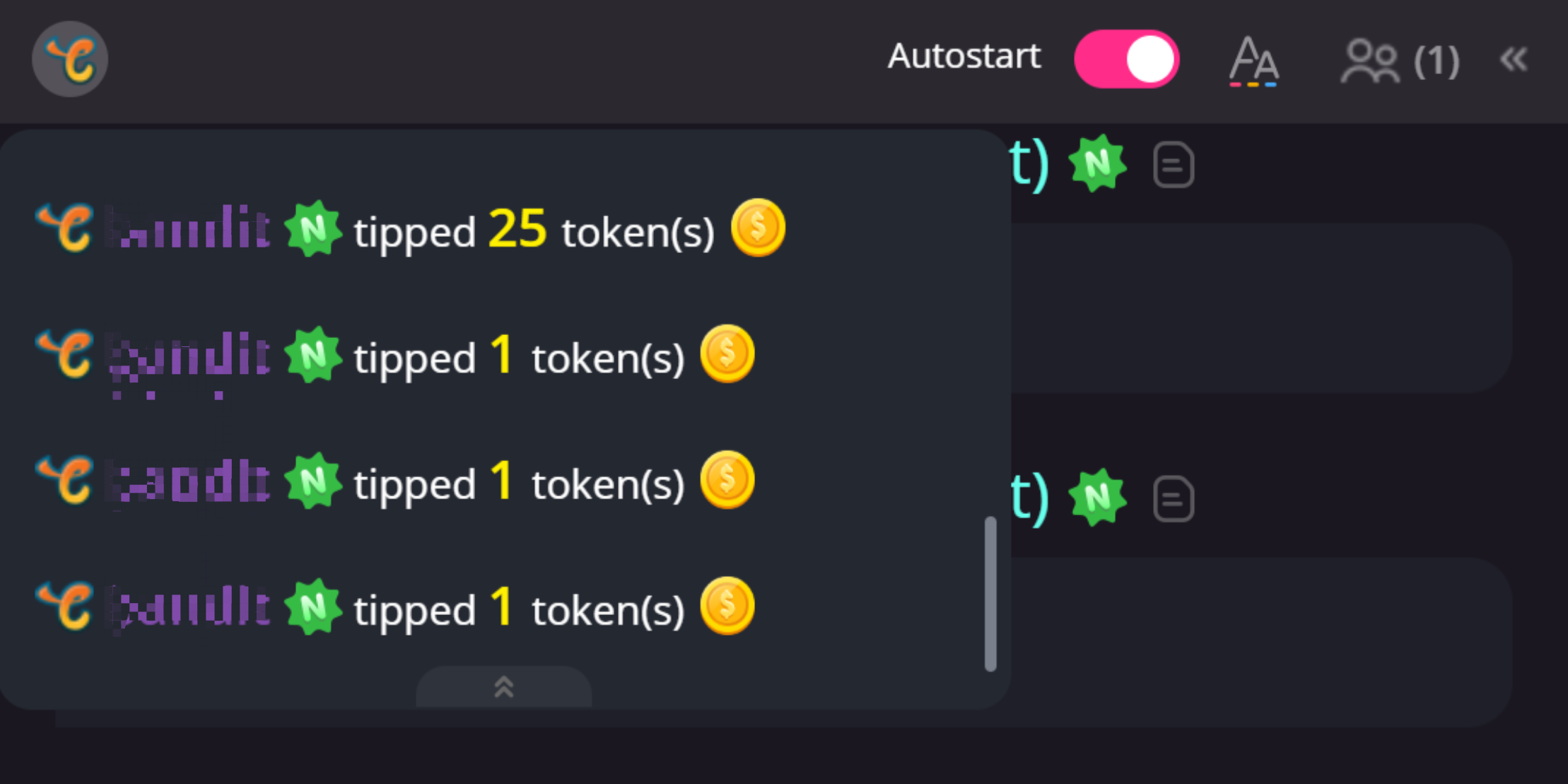Toggle the Autostart switch off
The height and width of the screenshot is (784, 1568).
point(1126,59)
